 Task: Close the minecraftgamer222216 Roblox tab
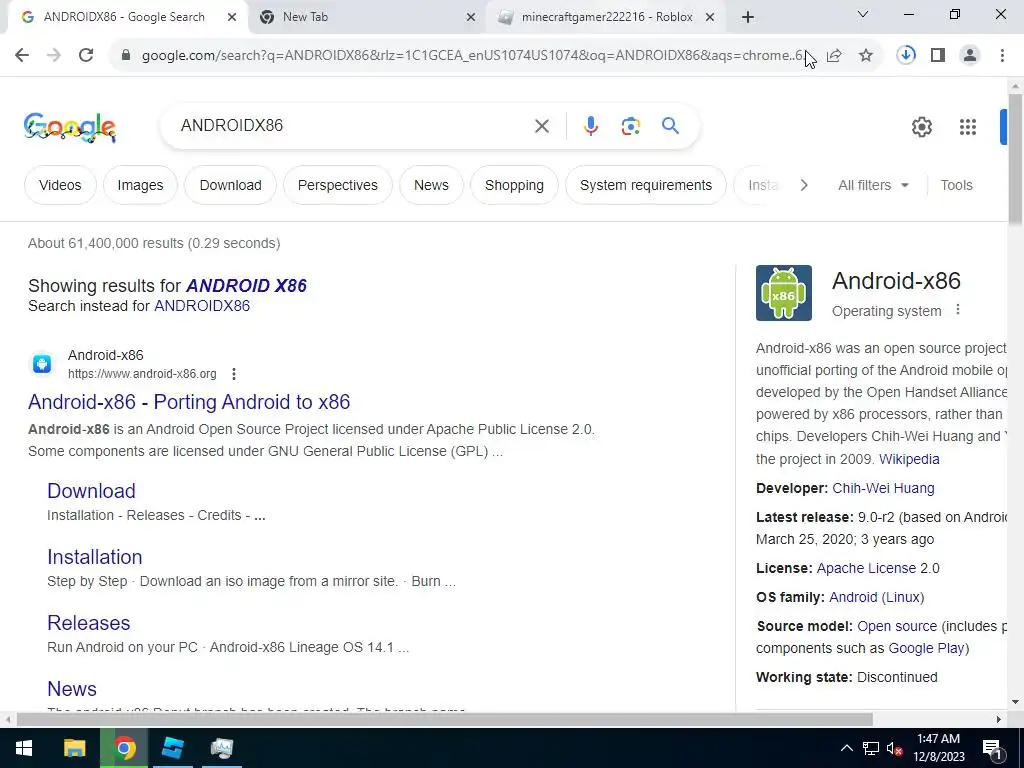(x=710, y=17)
